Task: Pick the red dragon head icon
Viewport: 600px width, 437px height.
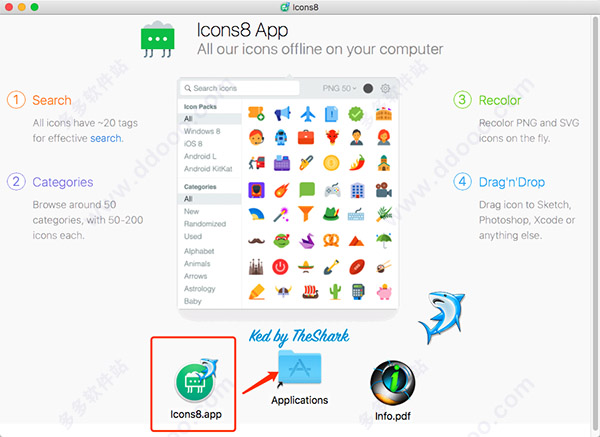Action: 332,137
